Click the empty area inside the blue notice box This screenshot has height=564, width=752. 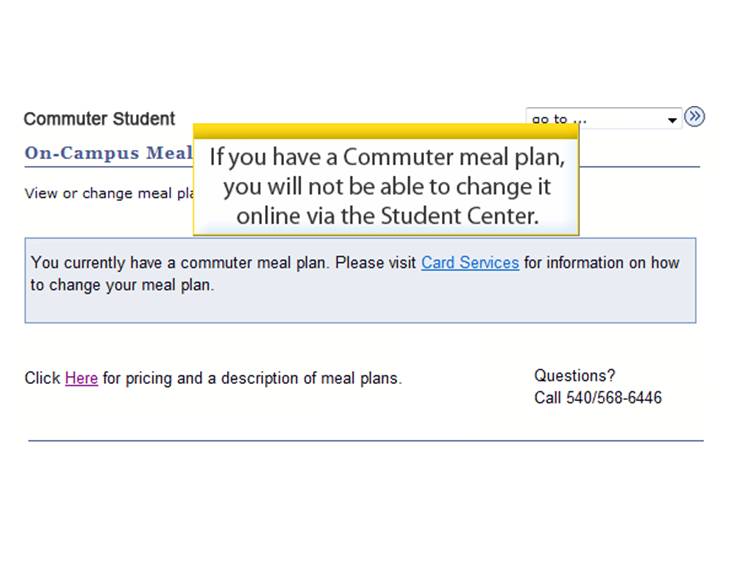coord(360,309)
